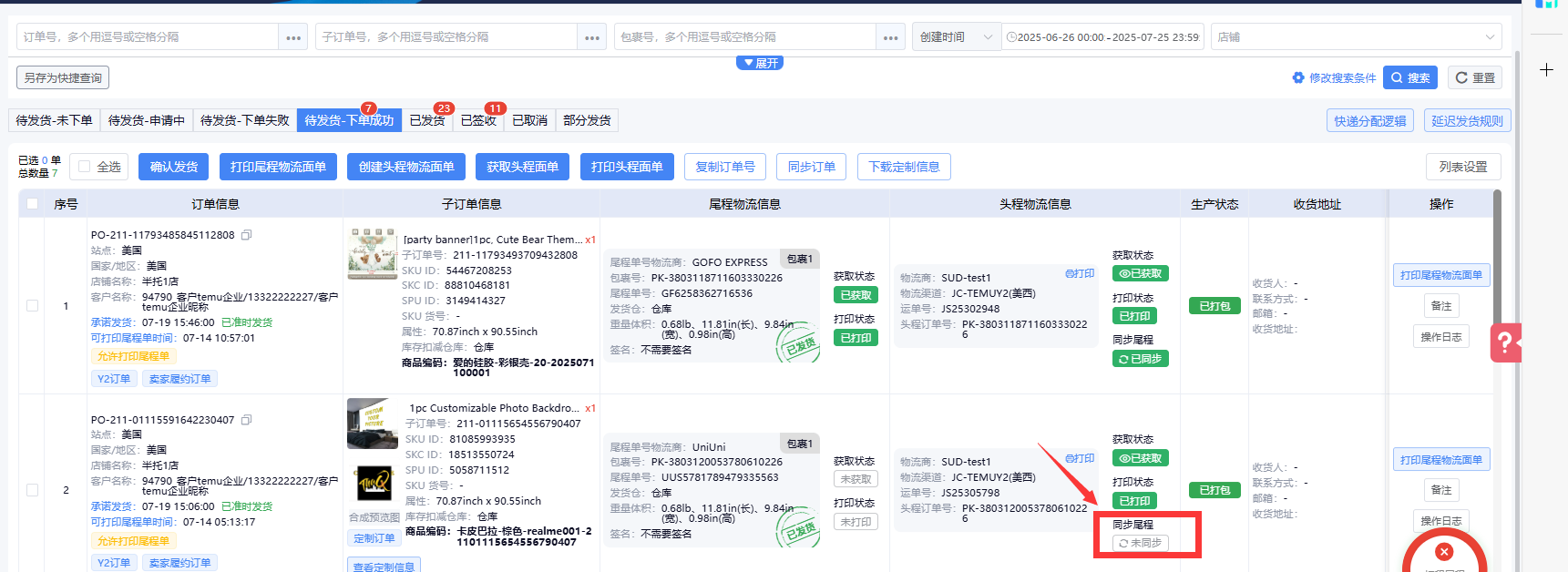Viewport: 1568px width, 572px height.
Task: Tick the checkbox for order row 1
Action: coord(33,306)
